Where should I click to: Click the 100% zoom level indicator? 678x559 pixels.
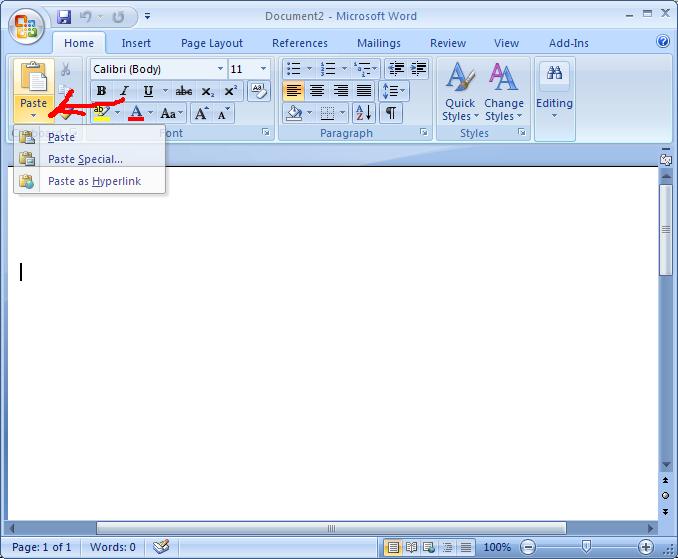pyautogui.click(x=497, y=547)
